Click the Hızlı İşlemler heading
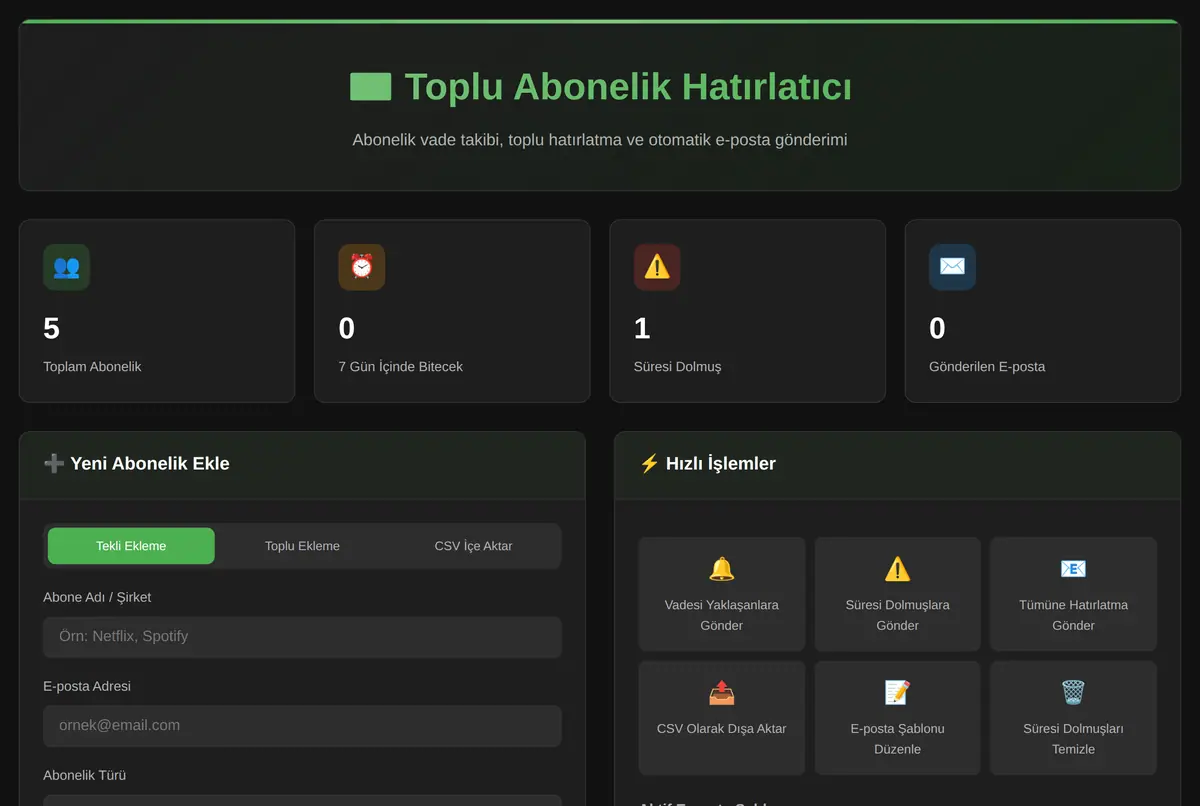 [721, 463]
